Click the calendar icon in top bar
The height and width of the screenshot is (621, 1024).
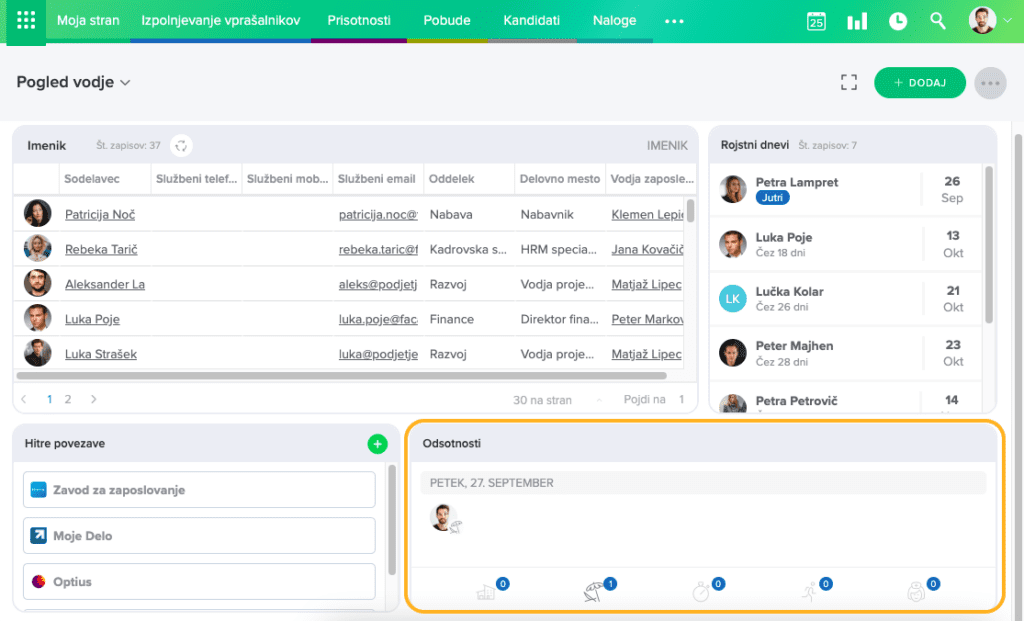(x=816, y=21)
